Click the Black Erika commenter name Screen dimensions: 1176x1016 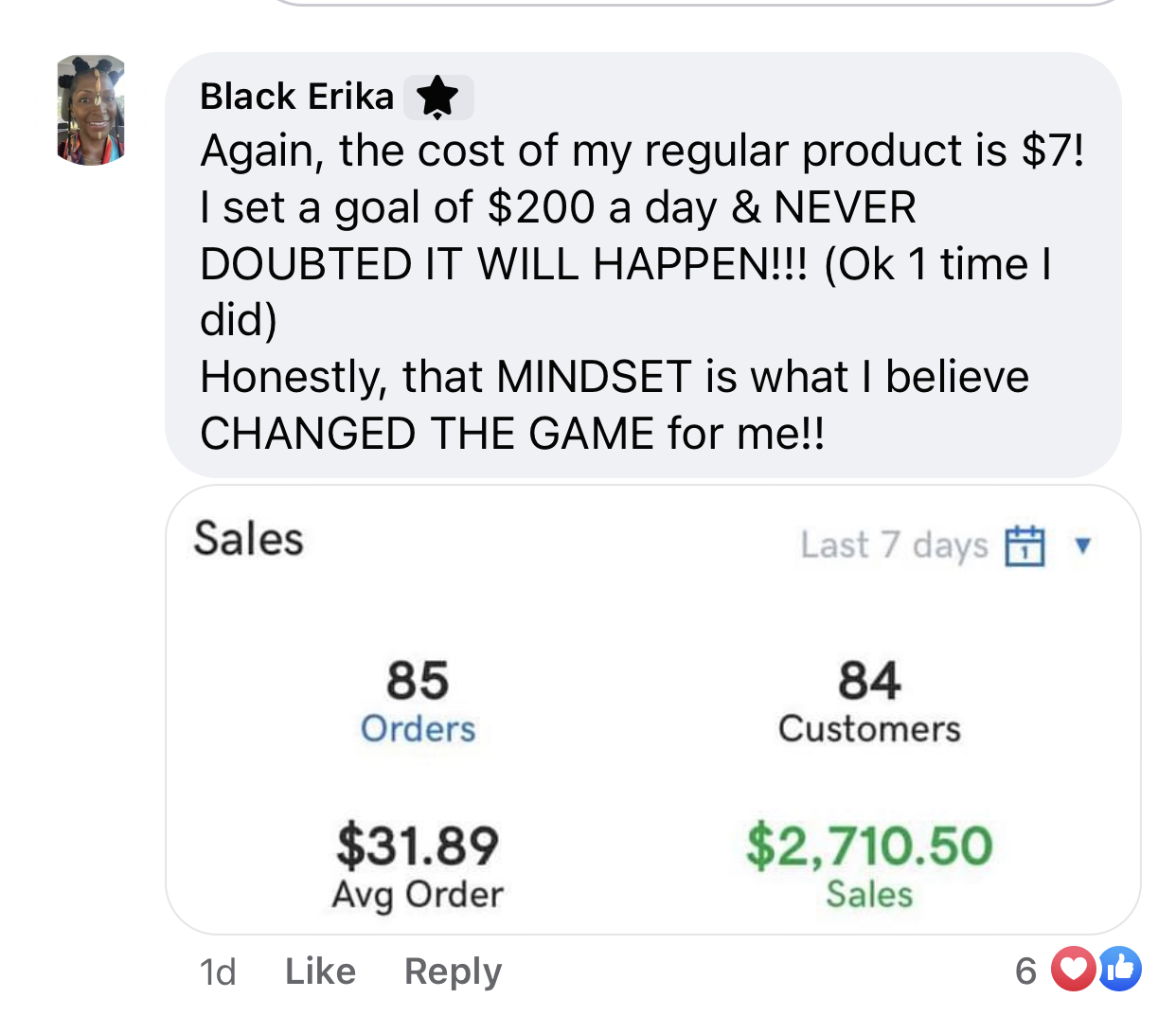296,97
